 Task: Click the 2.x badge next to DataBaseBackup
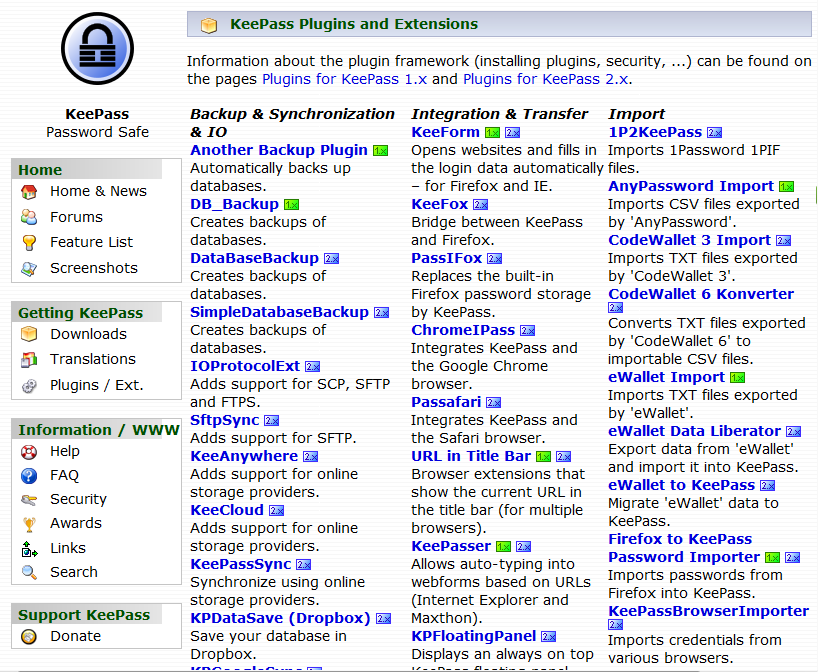coord(332,259)
